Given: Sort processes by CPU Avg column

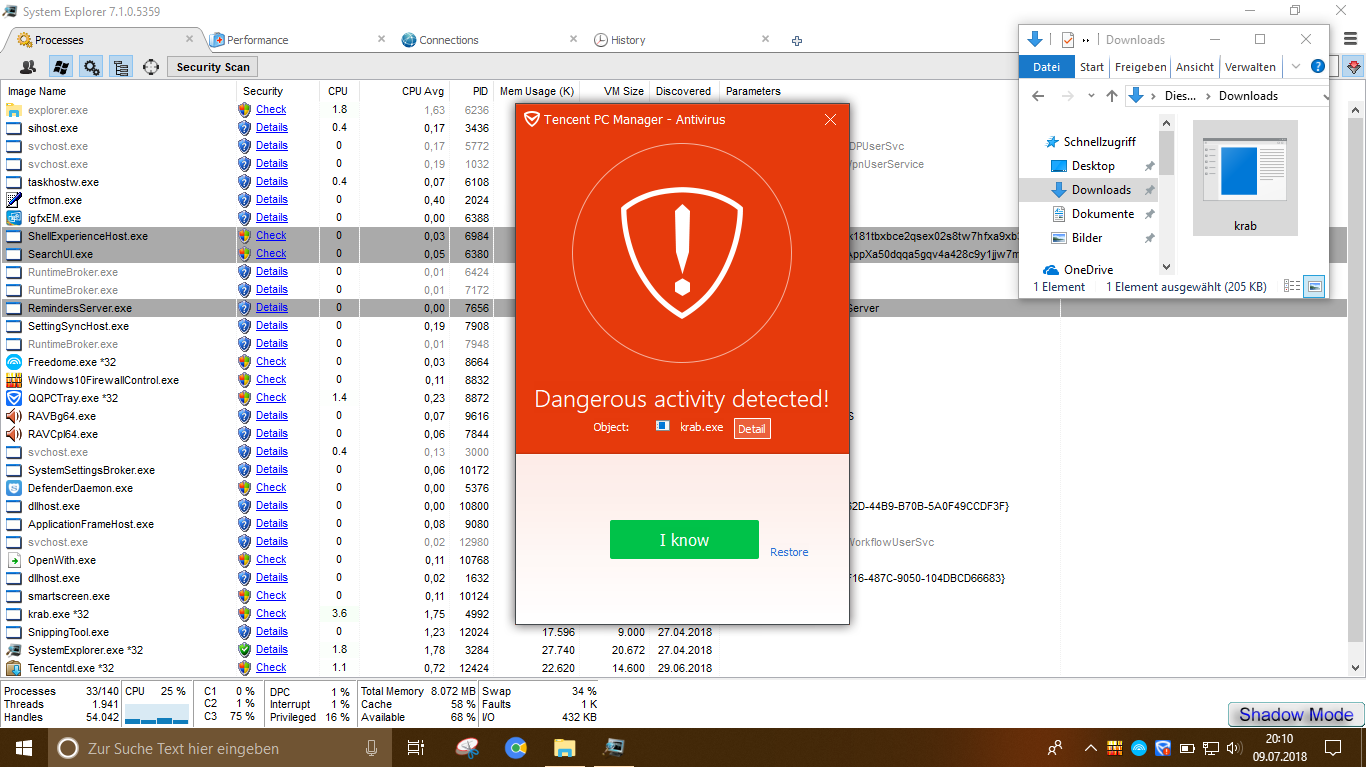Looking at the screenshot, I should click(423, 91).
